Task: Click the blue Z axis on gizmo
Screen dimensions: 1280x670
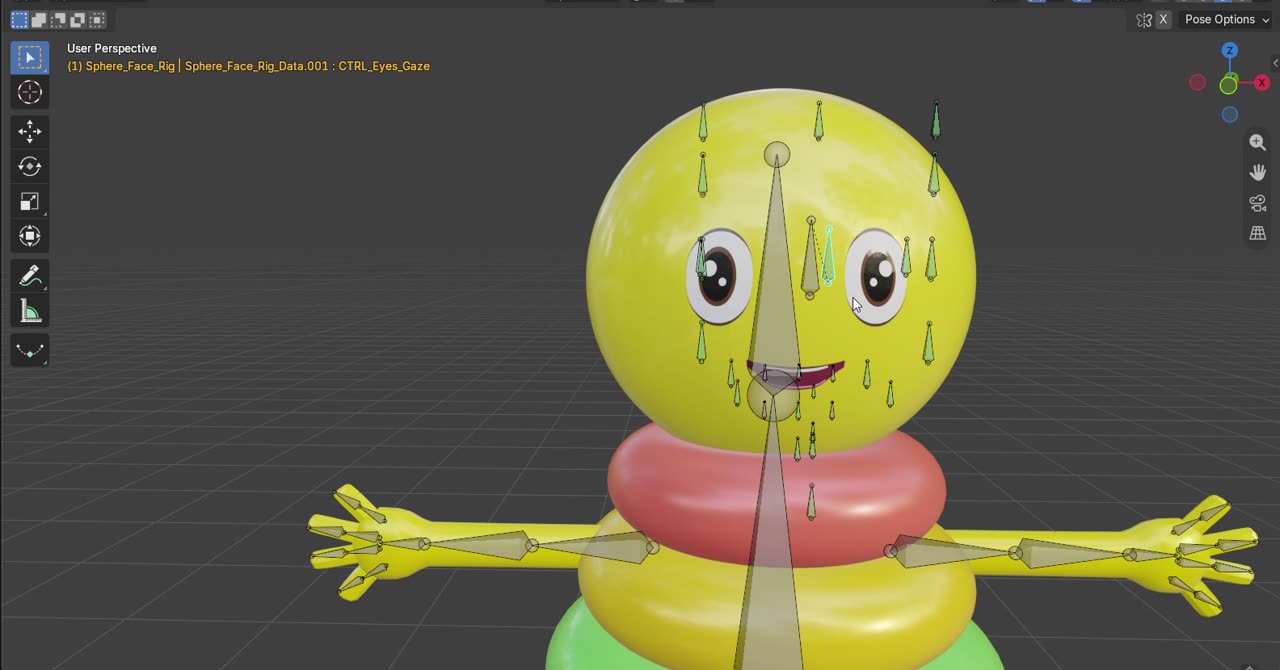Action: click(x=1230, y=50)
